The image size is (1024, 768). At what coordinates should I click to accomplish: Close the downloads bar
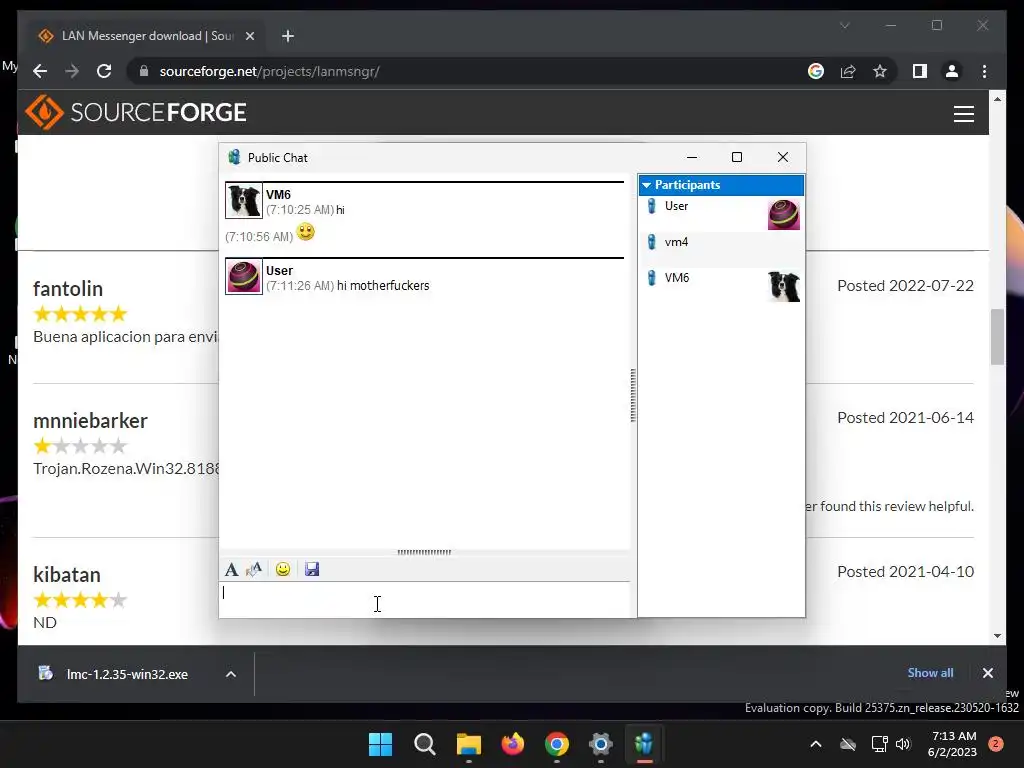tap(987, 673)
